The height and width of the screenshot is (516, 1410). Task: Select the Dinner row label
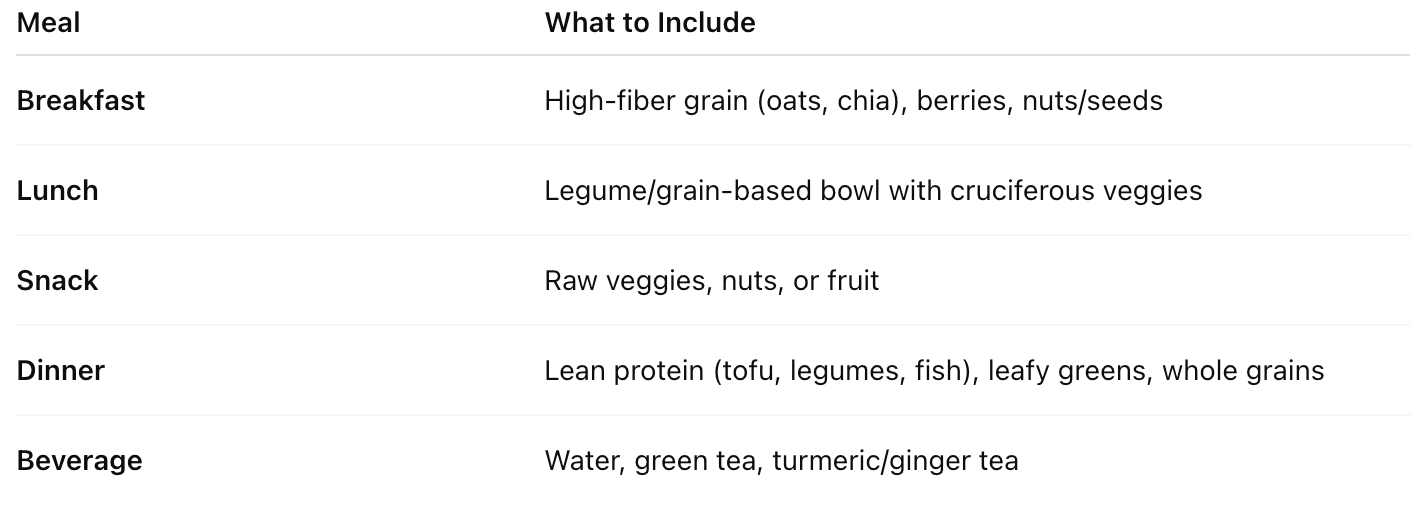point(61,371)
